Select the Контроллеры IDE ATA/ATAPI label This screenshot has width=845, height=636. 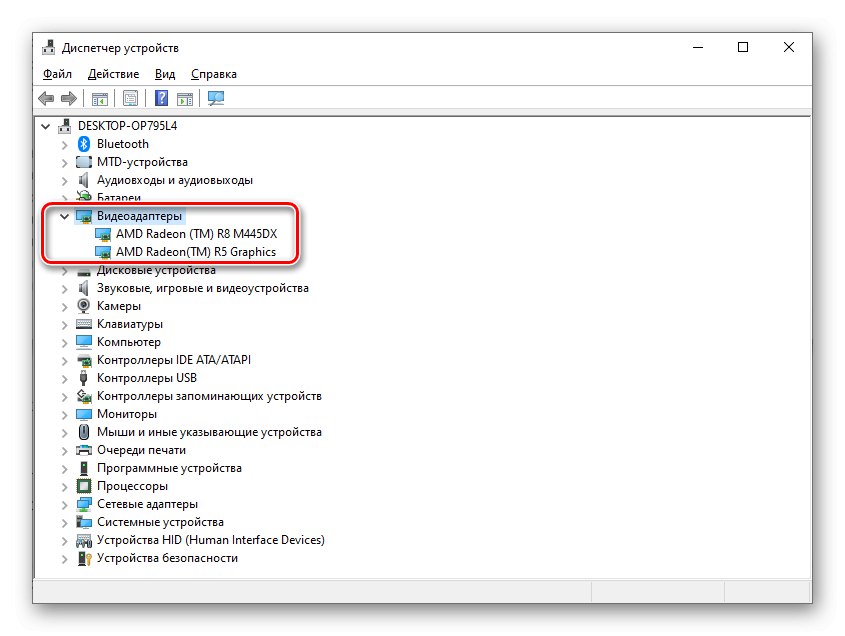coord(174,360)
